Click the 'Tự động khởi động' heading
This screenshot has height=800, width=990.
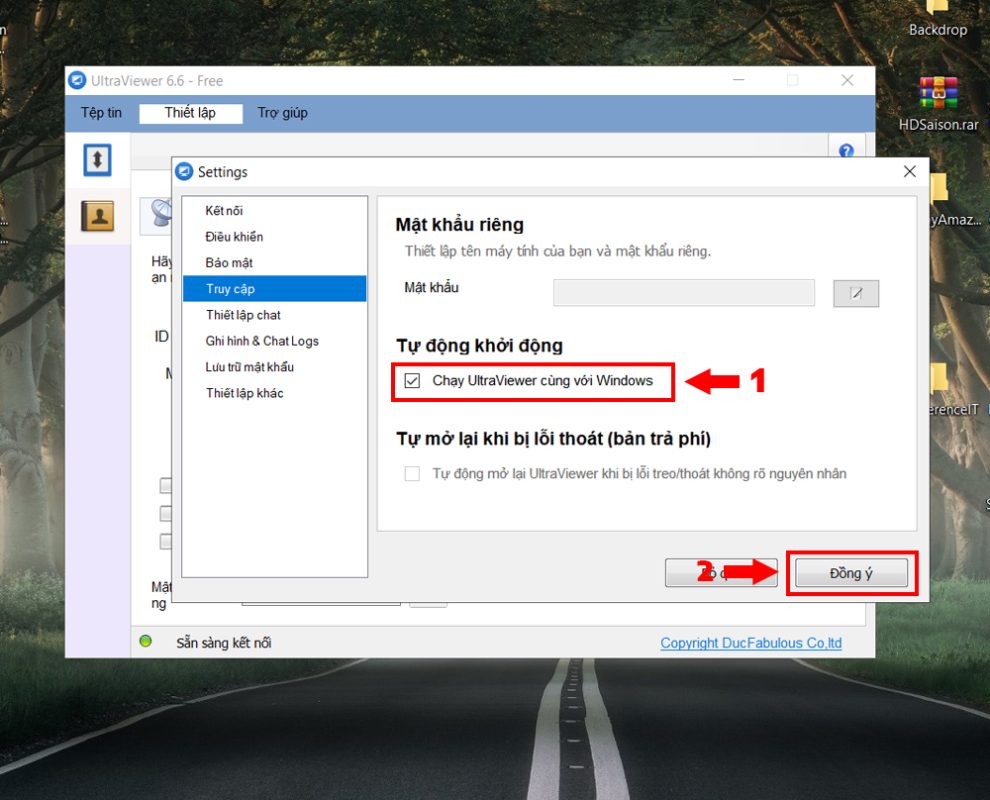(x=479, y=345)
